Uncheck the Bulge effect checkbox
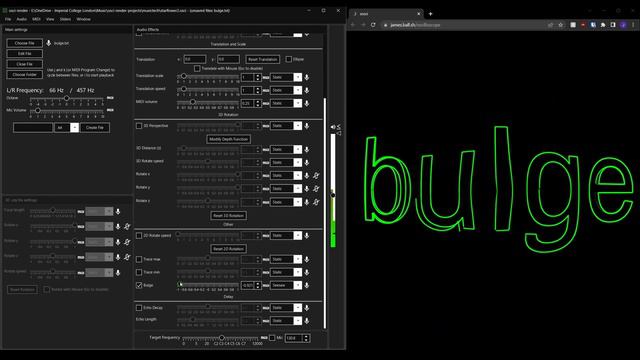Screen dimensions: 640x360 tap(139, 285)
